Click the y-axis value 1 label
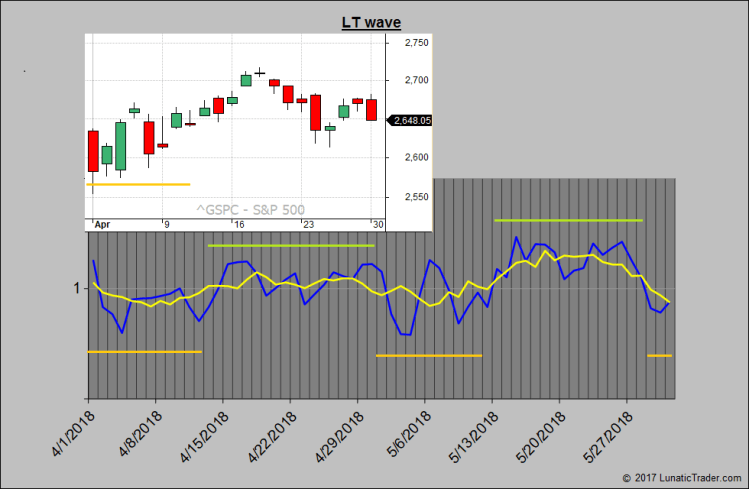749x489 pixels. 76,289
